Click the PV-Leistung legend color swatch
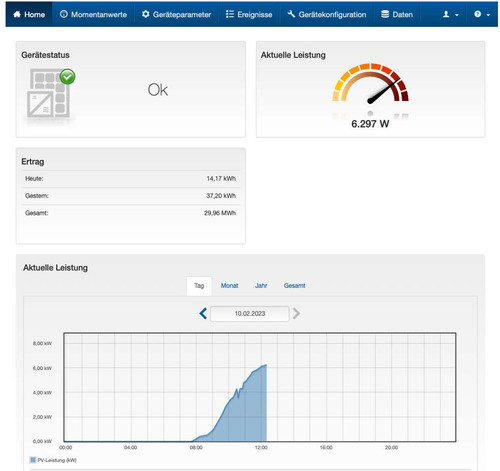This screenshot has height=471, width=500. click(x=33, y=460)
